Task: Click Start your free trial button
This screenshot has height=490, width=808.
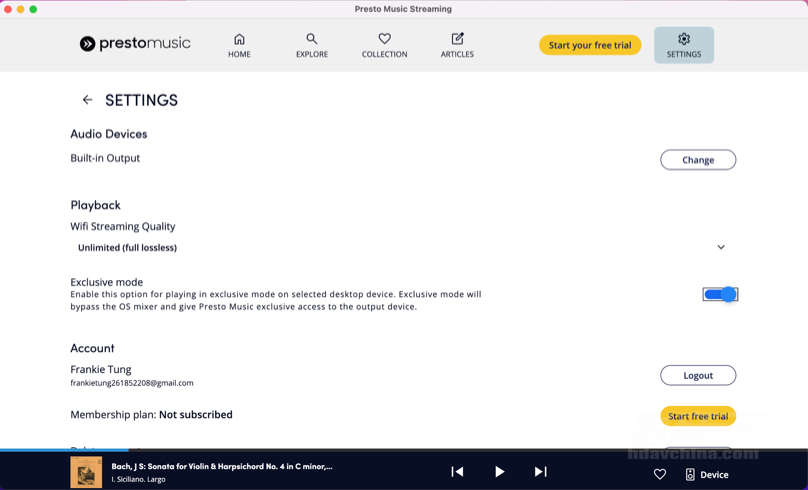Action: [x=590, y=45]
